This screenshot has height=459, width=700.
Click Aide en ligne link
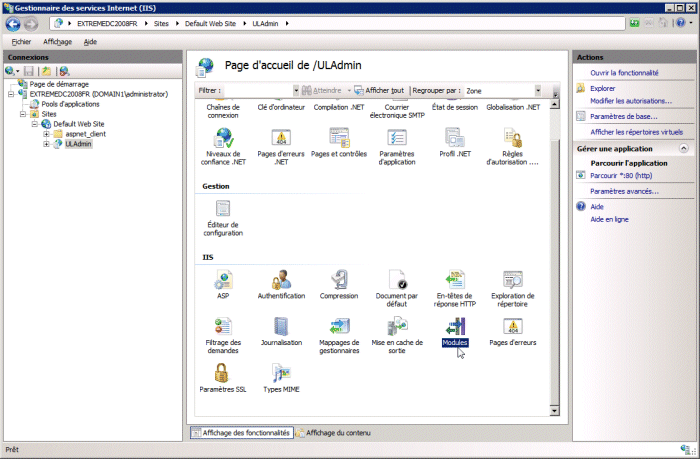pos(609,219)
